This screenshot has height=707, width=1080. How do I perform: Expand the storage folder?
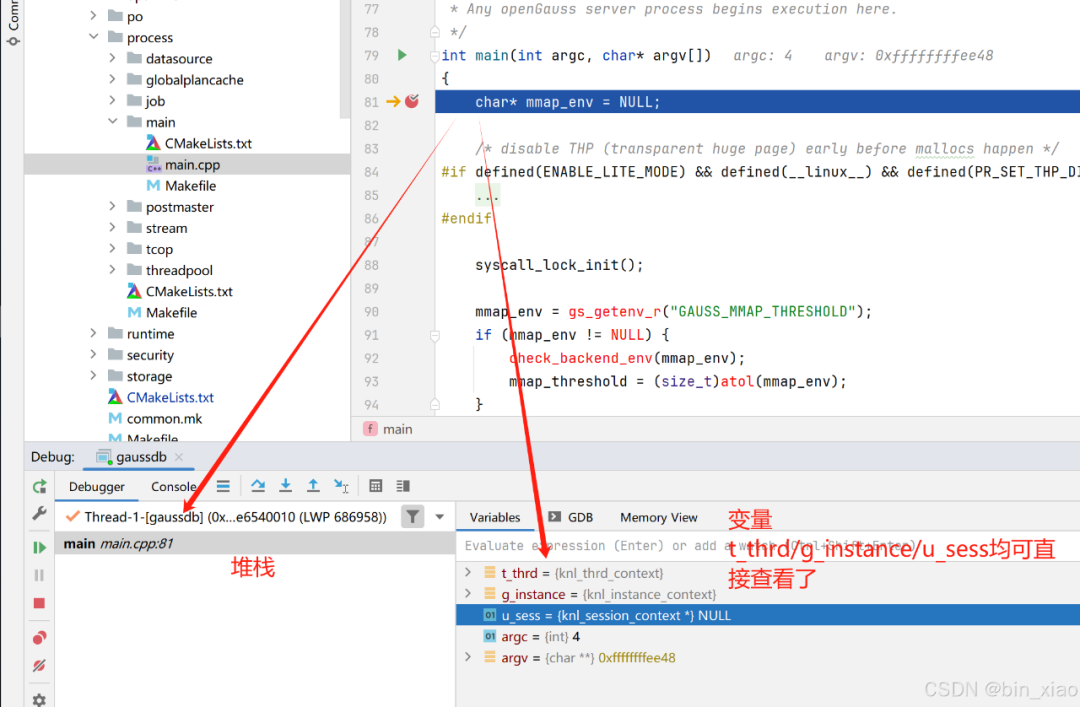(x=94, y=376)
